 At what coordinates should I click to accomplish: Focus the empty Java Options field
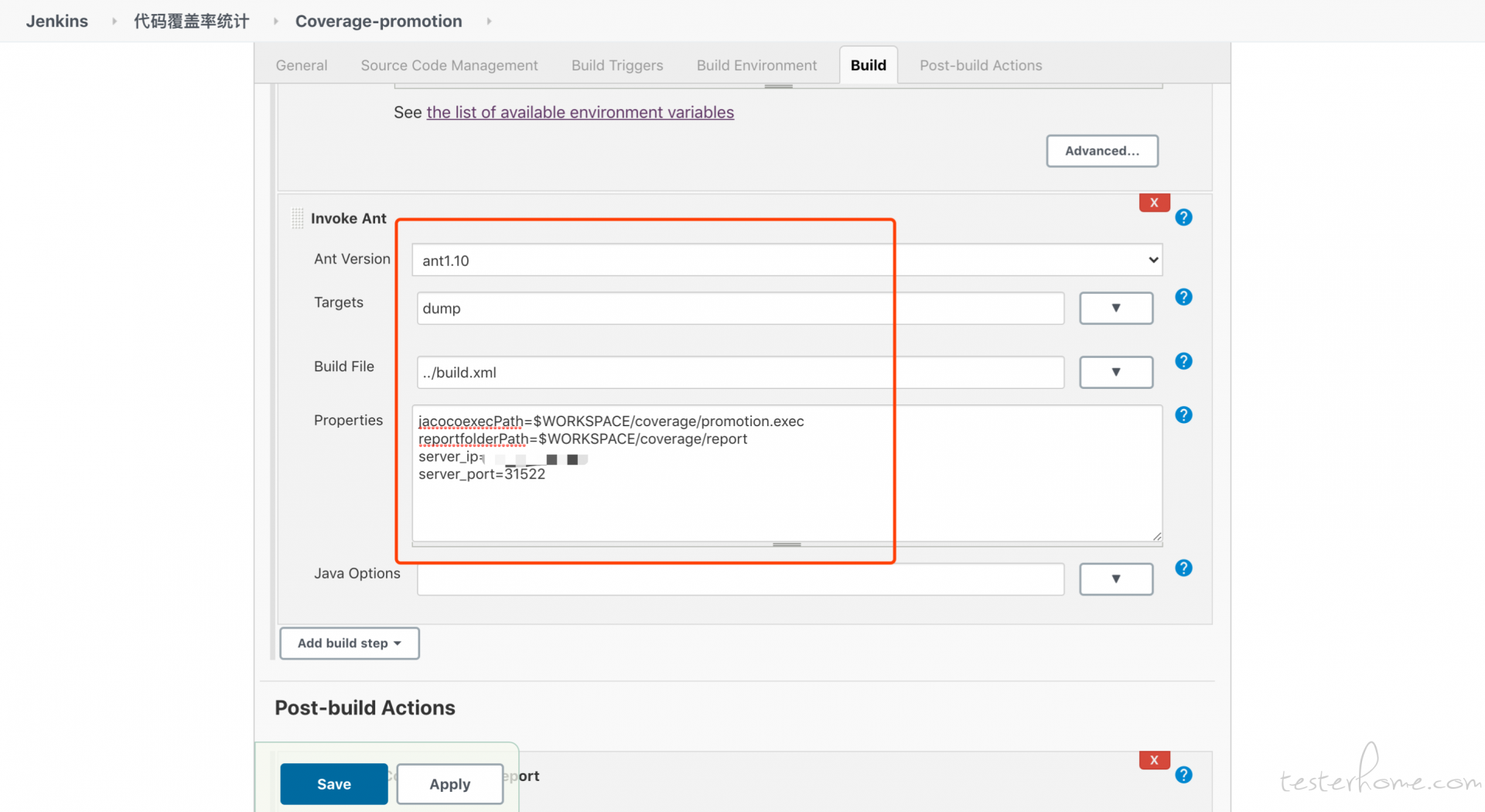pos(740,578)
